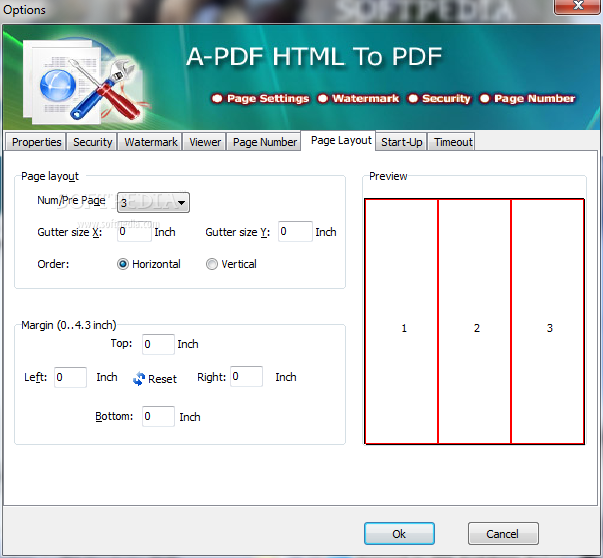Screen dimensions: 603x558
Task: Dismiss dialog with Cancel button
Action: pyautogui.click(x=503, y=533)
